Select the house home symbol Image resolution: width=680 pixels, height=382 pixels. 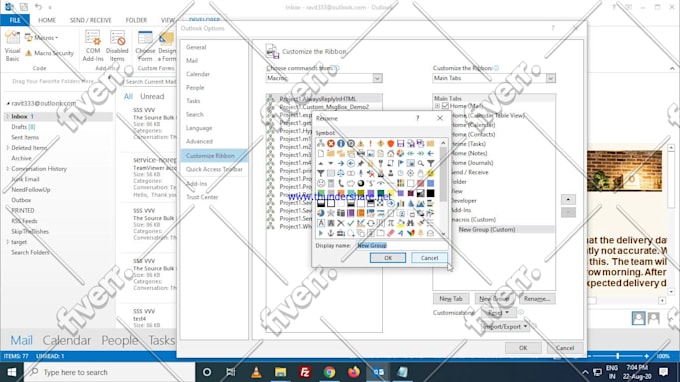tap(391, 153)
